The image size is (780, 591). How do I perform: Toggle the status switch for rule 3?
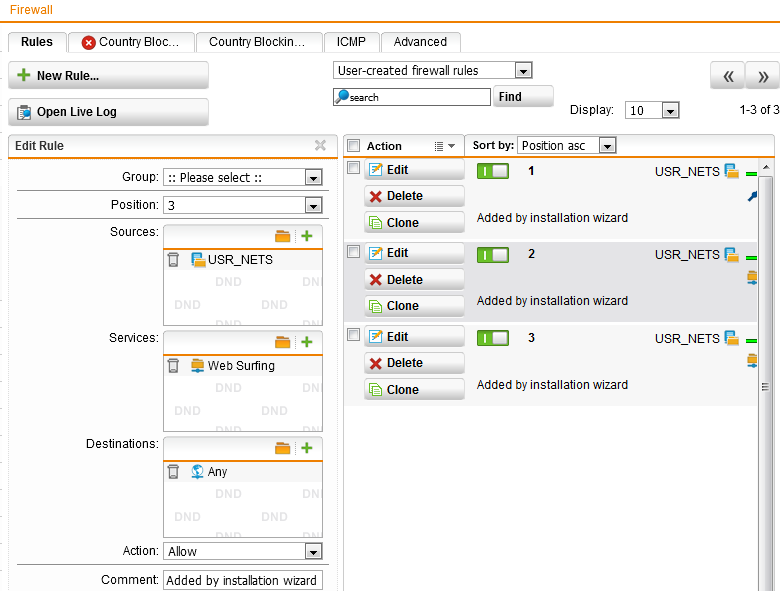493,338
